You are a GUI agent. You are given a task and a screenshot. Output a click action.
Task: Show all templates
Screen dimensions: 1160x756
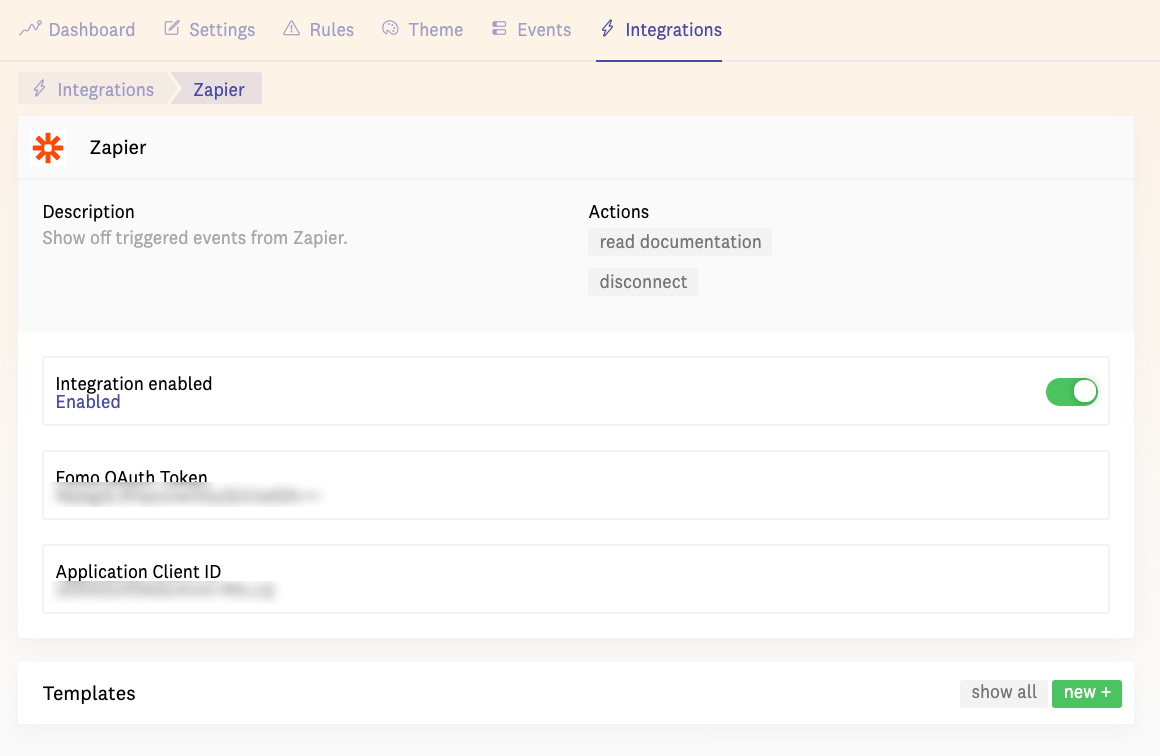pyautogui.click(x=1004, y=692)
